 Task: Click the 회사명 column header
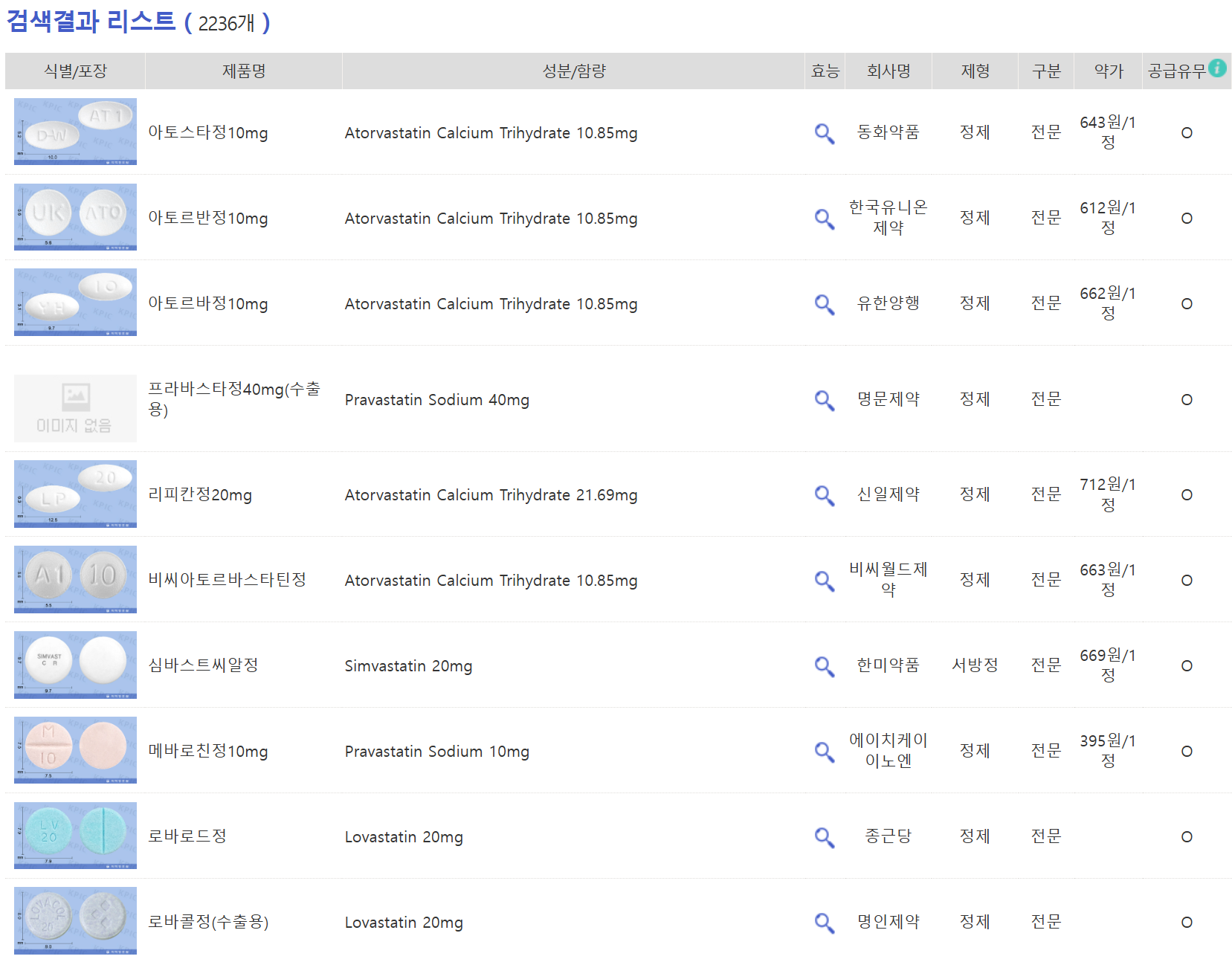point(888,71)
